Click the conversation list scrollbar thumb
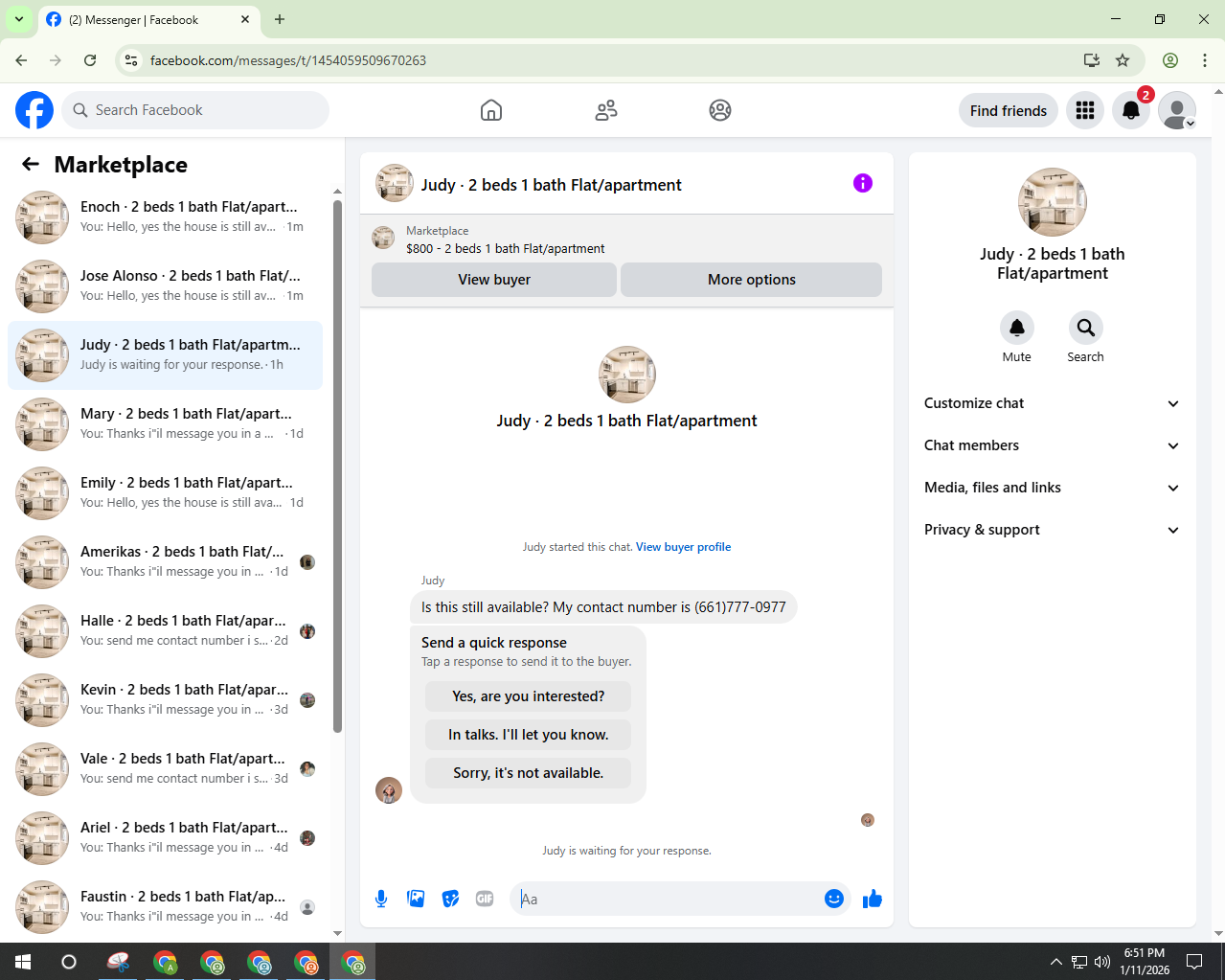Viewport: 1225px width, 980px height. (x=337, y=467)
